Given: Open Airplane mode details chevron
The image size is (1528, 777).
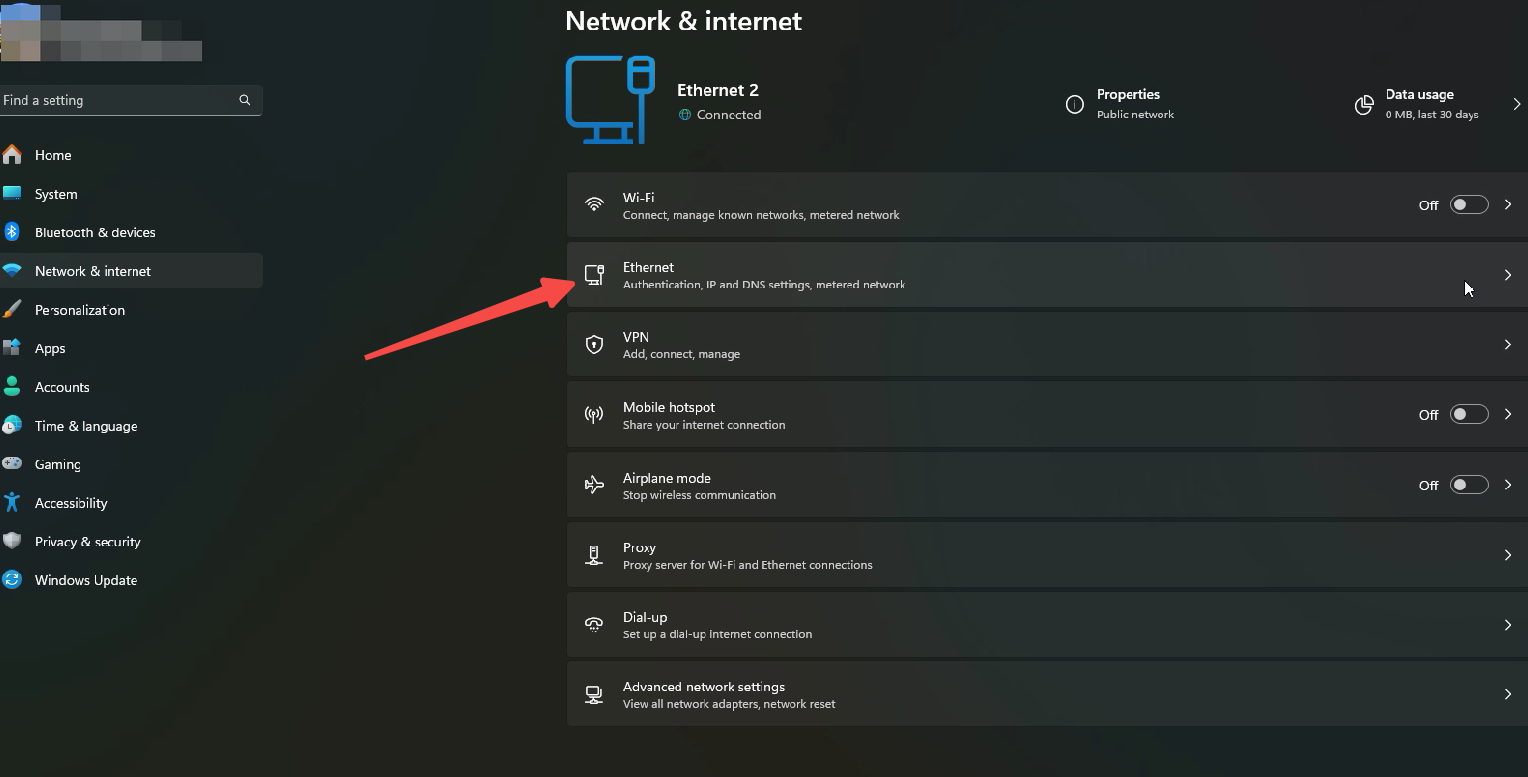Looking at the screenshot, I should (1508, 485).
